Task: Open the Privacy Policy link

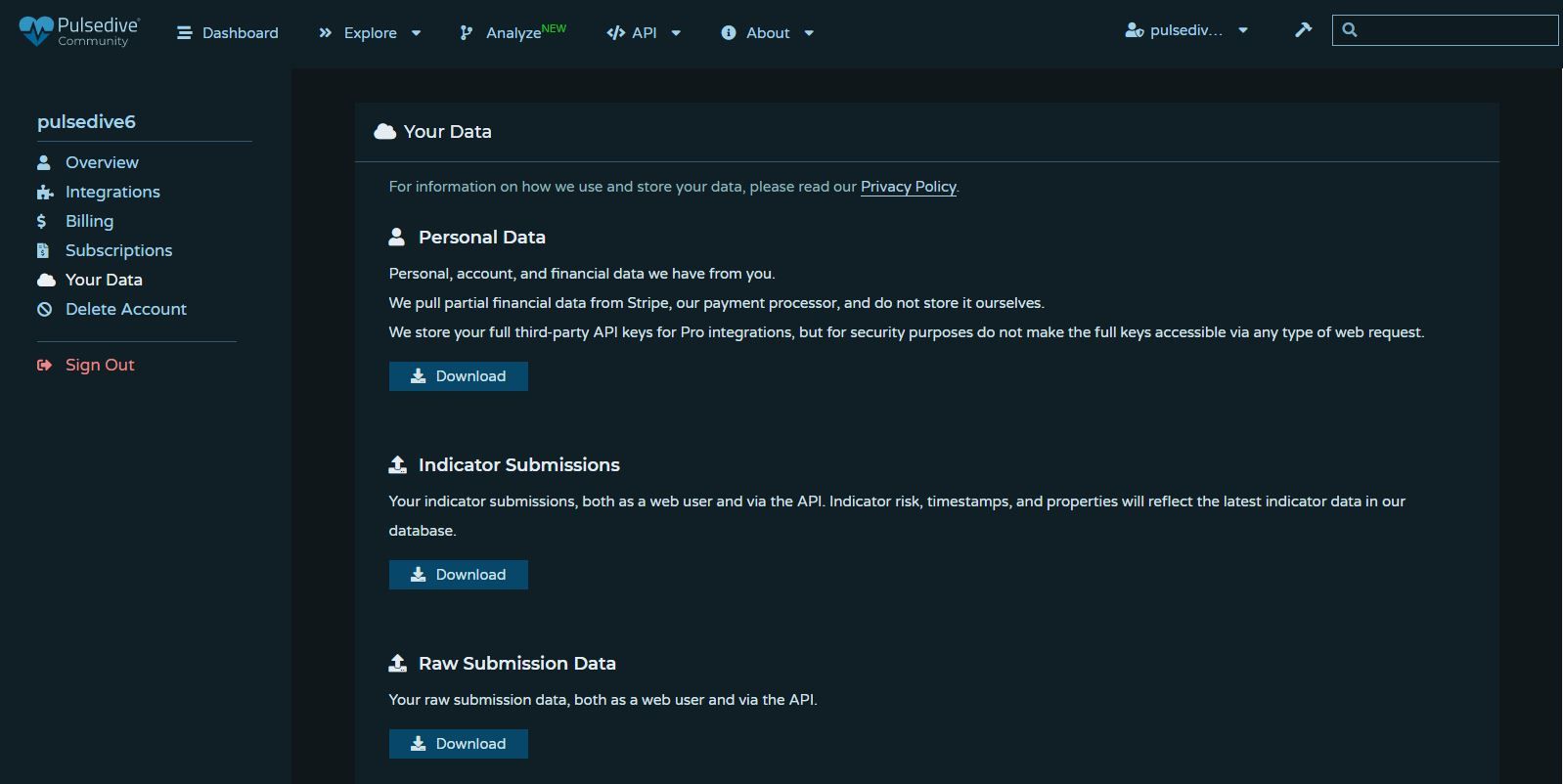Action: pyautogui.click(x=908, y=187)
